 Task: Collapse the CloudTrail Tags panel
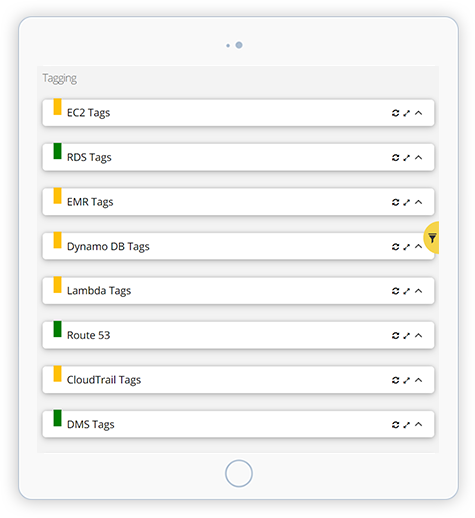[418, 380]
